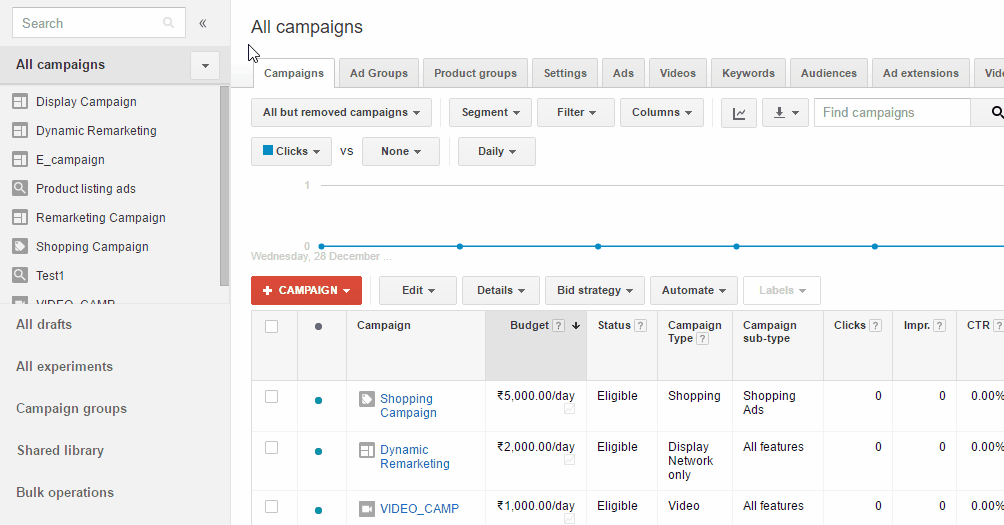Open Clicks metric dropdown
This screenshot has width=1004, height=525.
pyautogui.click(x=291, y=152)
